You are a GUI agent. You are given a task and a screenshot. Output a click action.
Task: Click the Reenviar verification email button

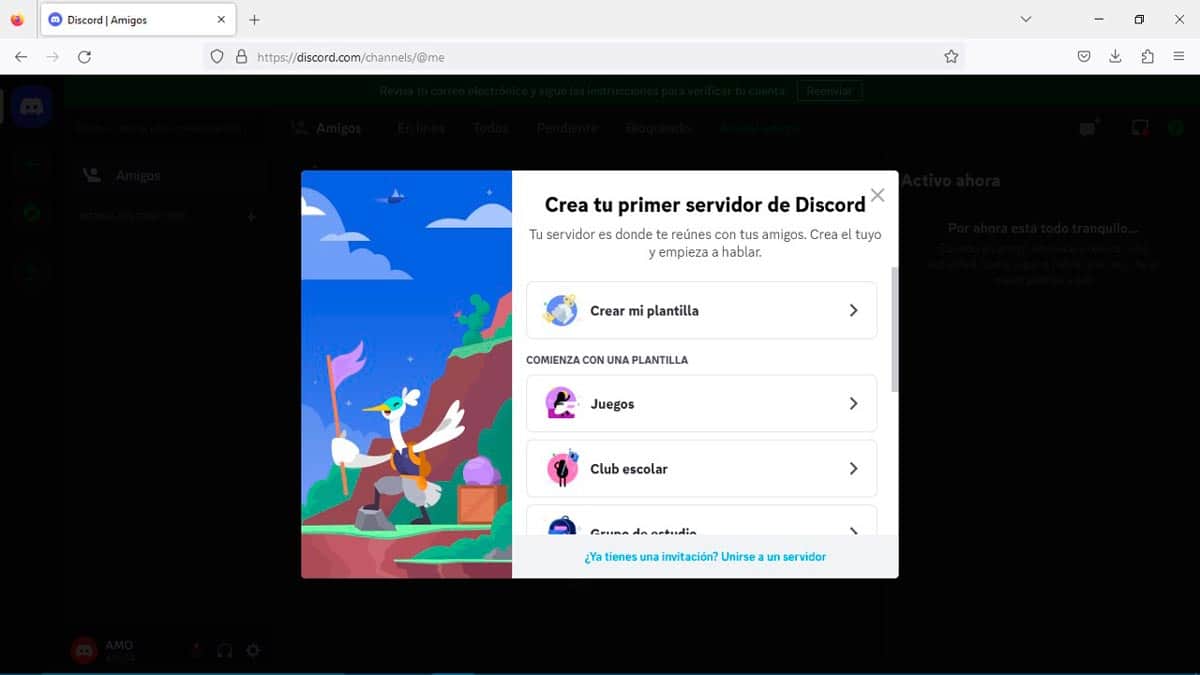point(830,91)
